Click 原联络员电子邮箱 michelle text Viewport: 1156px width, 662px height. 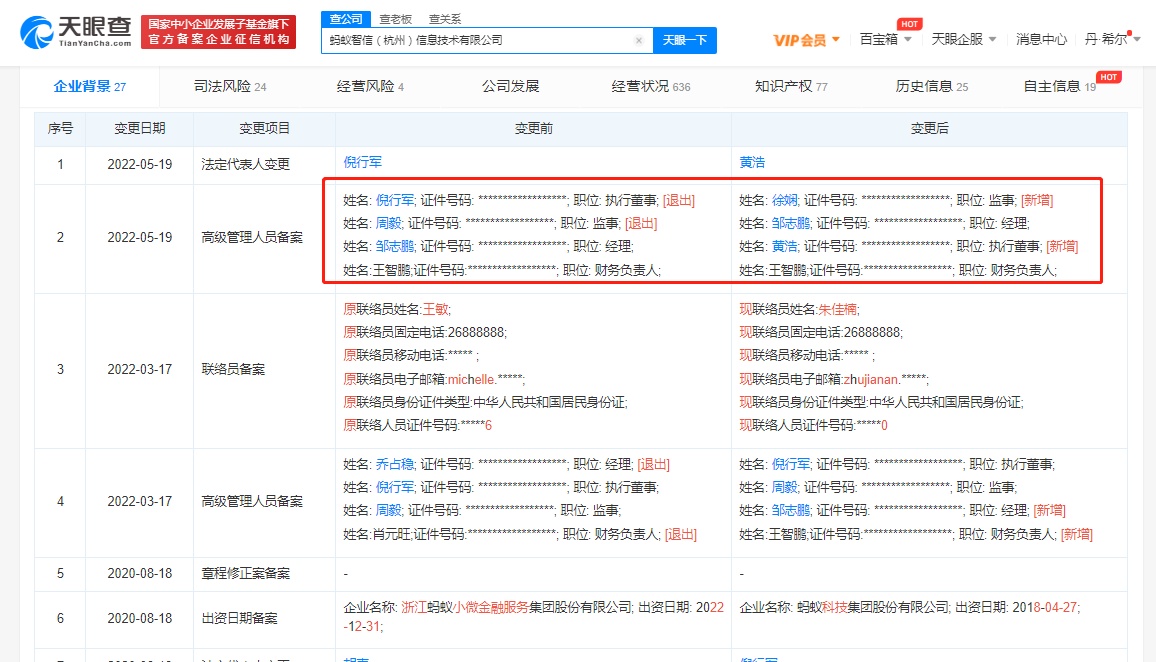(x=434, y=379)
